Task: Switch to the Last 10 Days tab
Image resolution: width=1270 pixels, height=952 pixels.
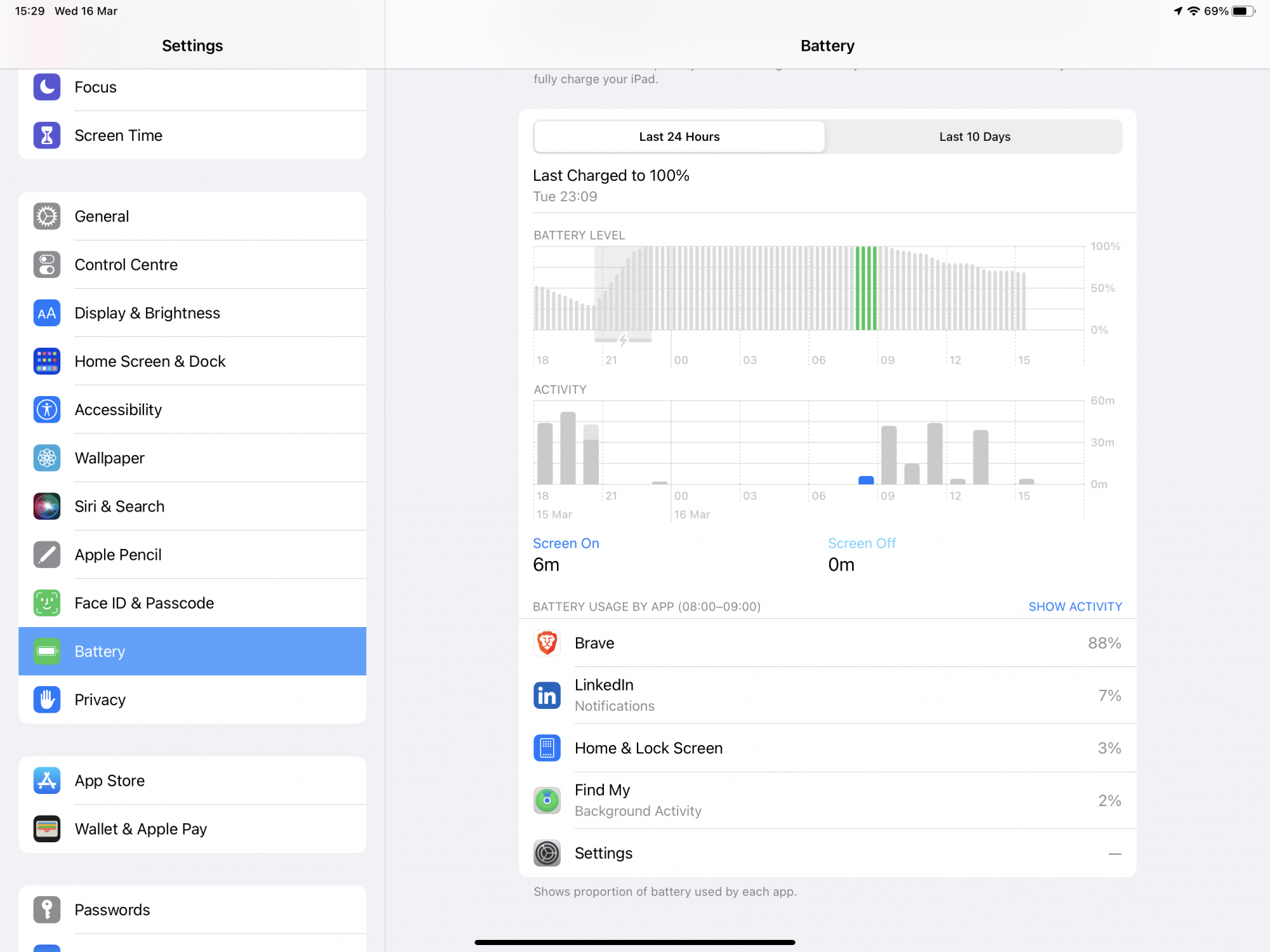Action: tap(974, 136)
